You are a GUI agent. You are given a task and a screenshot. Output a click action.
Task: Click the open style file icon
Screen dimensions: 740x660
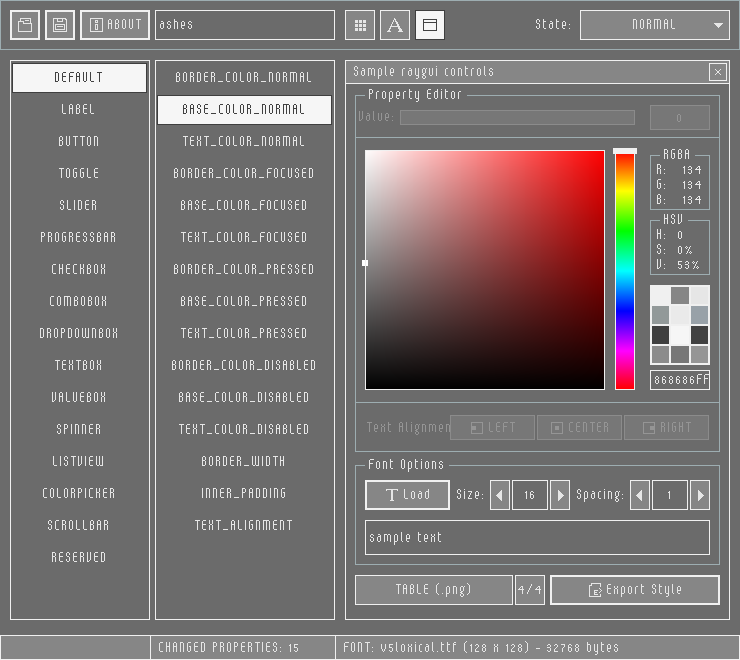(x=25, y=25)
